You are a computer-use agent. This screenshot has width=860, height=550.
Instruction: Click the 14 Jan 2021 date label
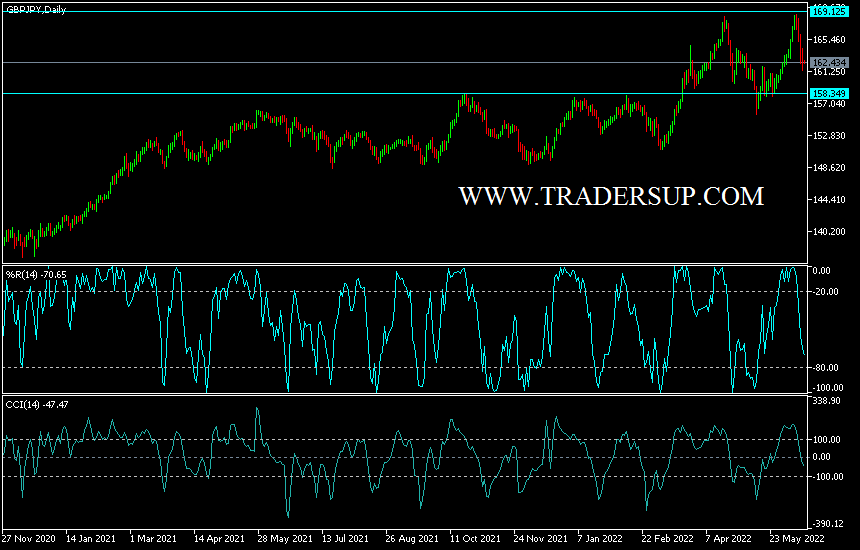coord(90,538)
